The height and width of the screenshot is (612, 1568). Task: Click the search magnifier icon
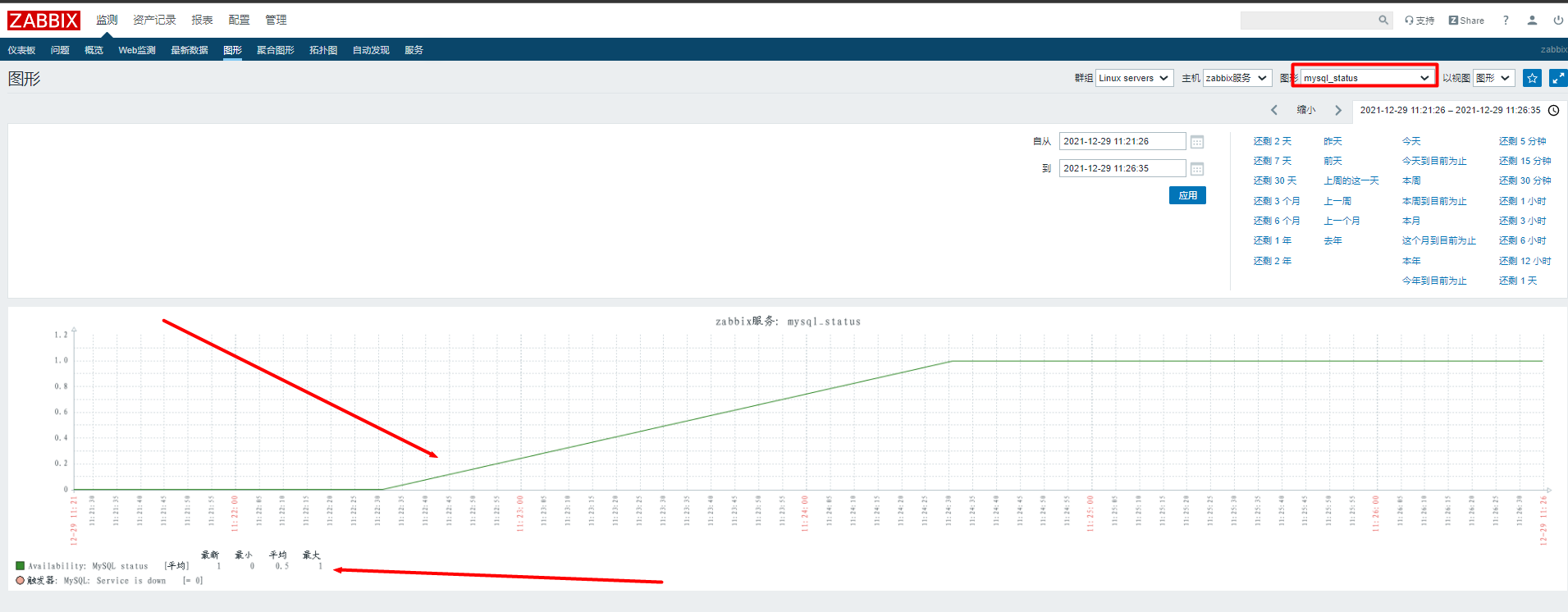coord(1383,21)
